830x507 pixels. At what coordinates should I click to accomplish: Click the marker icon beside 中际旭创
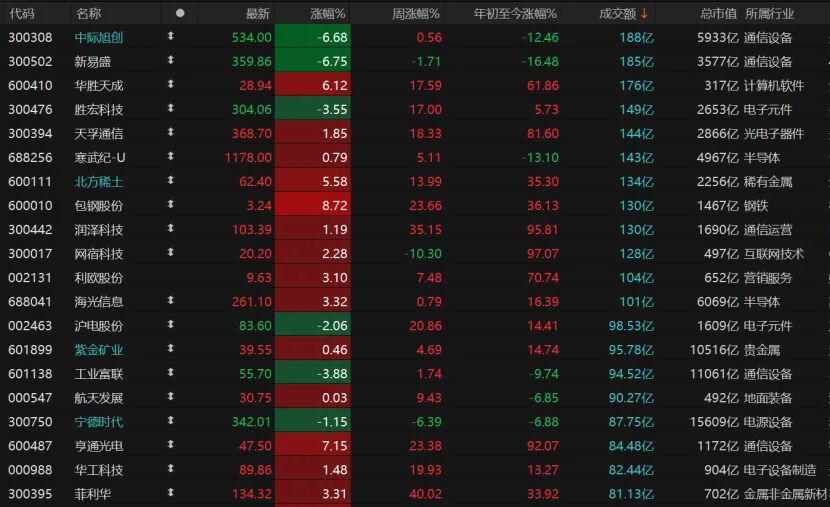[x=170, y=37]
